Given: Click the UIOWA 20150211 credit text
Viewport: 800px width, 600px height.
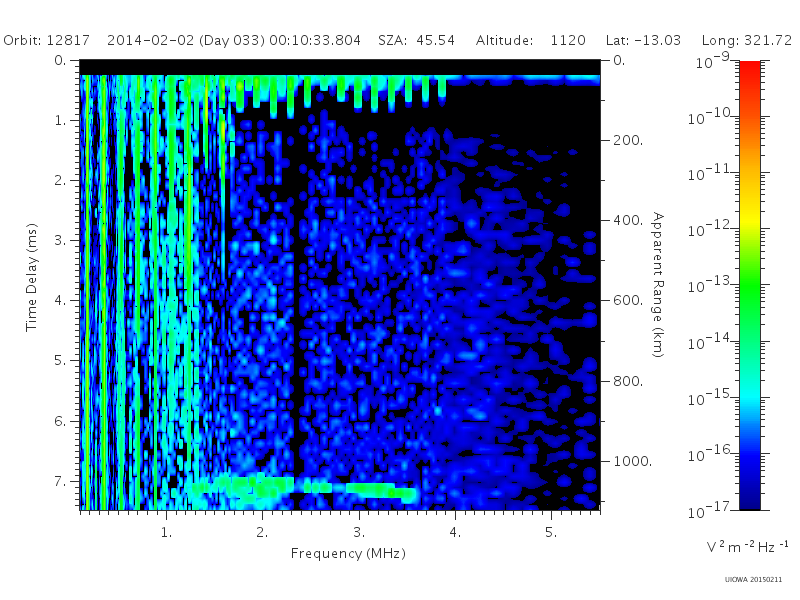Looking at the screenshot, I should pyautogui.click(x=753, y=580).
